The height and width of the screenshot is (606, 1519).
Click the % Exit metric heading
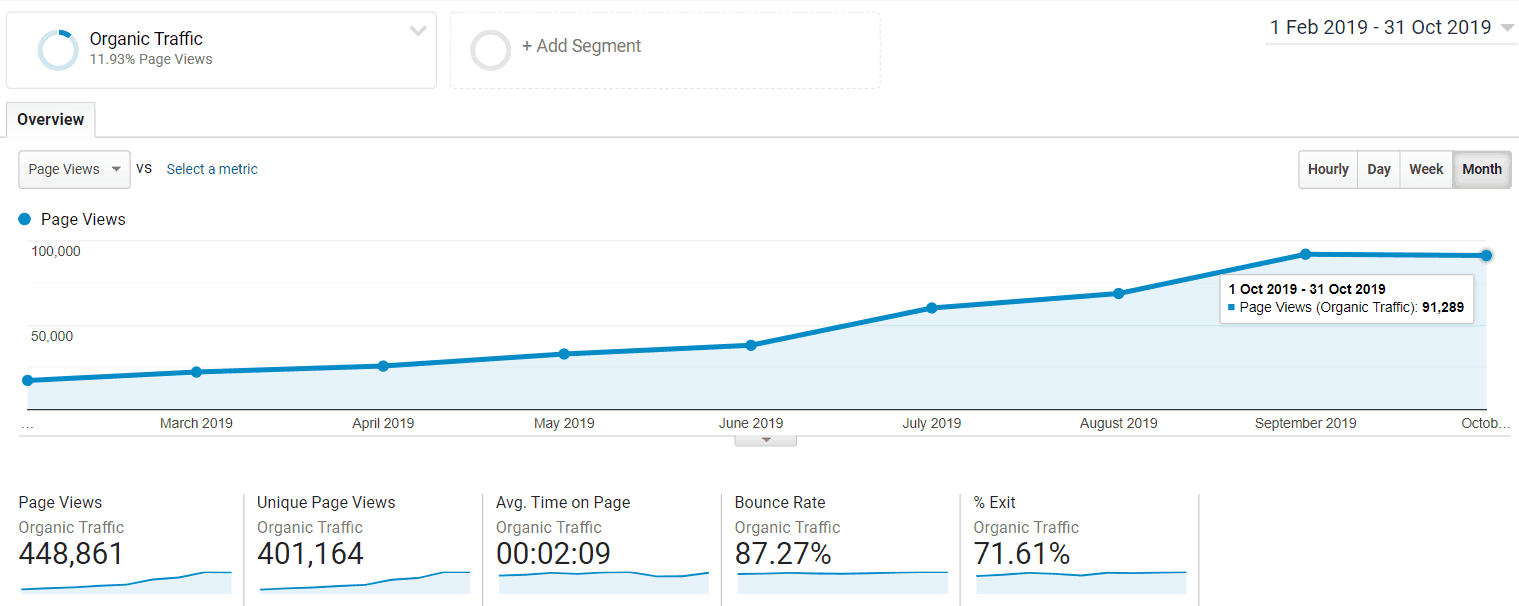pyautogui.click(x=995, y=502)
